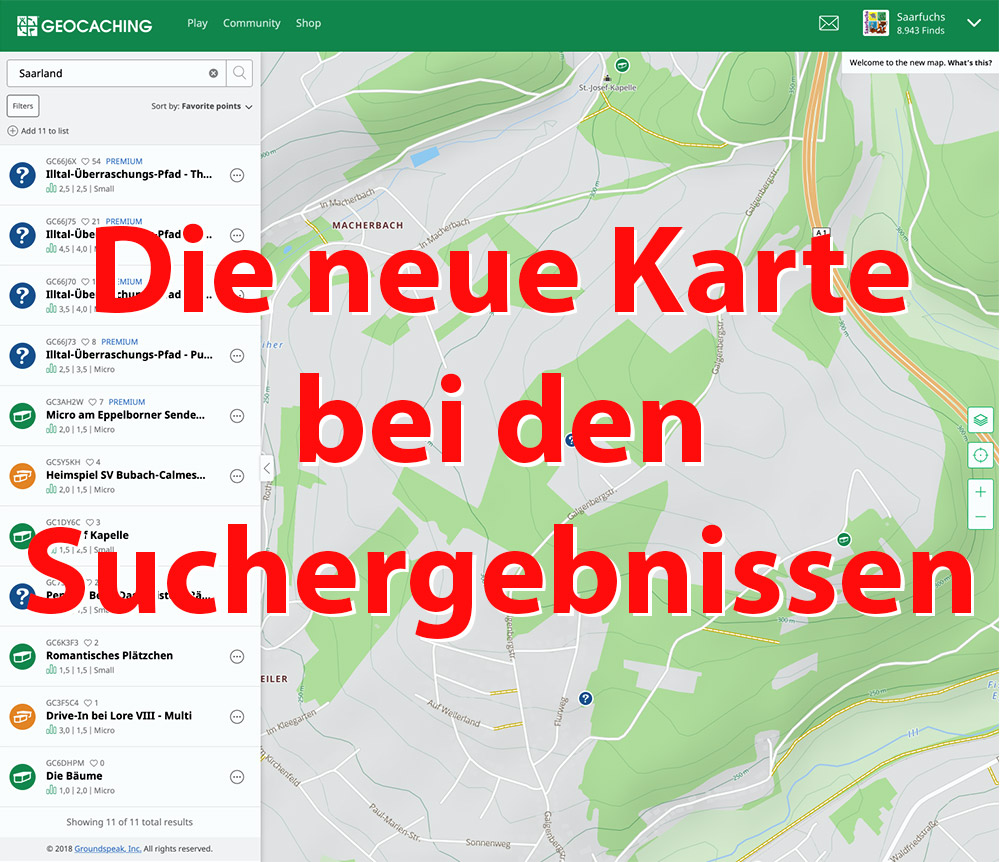Open Iltal-Überraschungs-Pfad - Th... cache title
The image size is (1002, 862).
[x=129, y=174]
